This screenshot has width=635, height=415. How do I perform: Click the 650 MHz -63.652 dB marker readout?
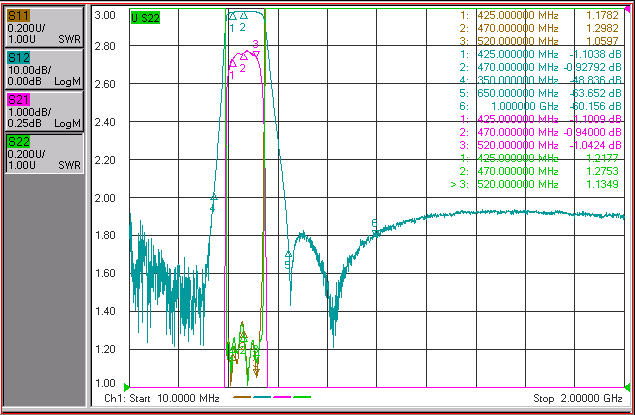click(540, 93)
